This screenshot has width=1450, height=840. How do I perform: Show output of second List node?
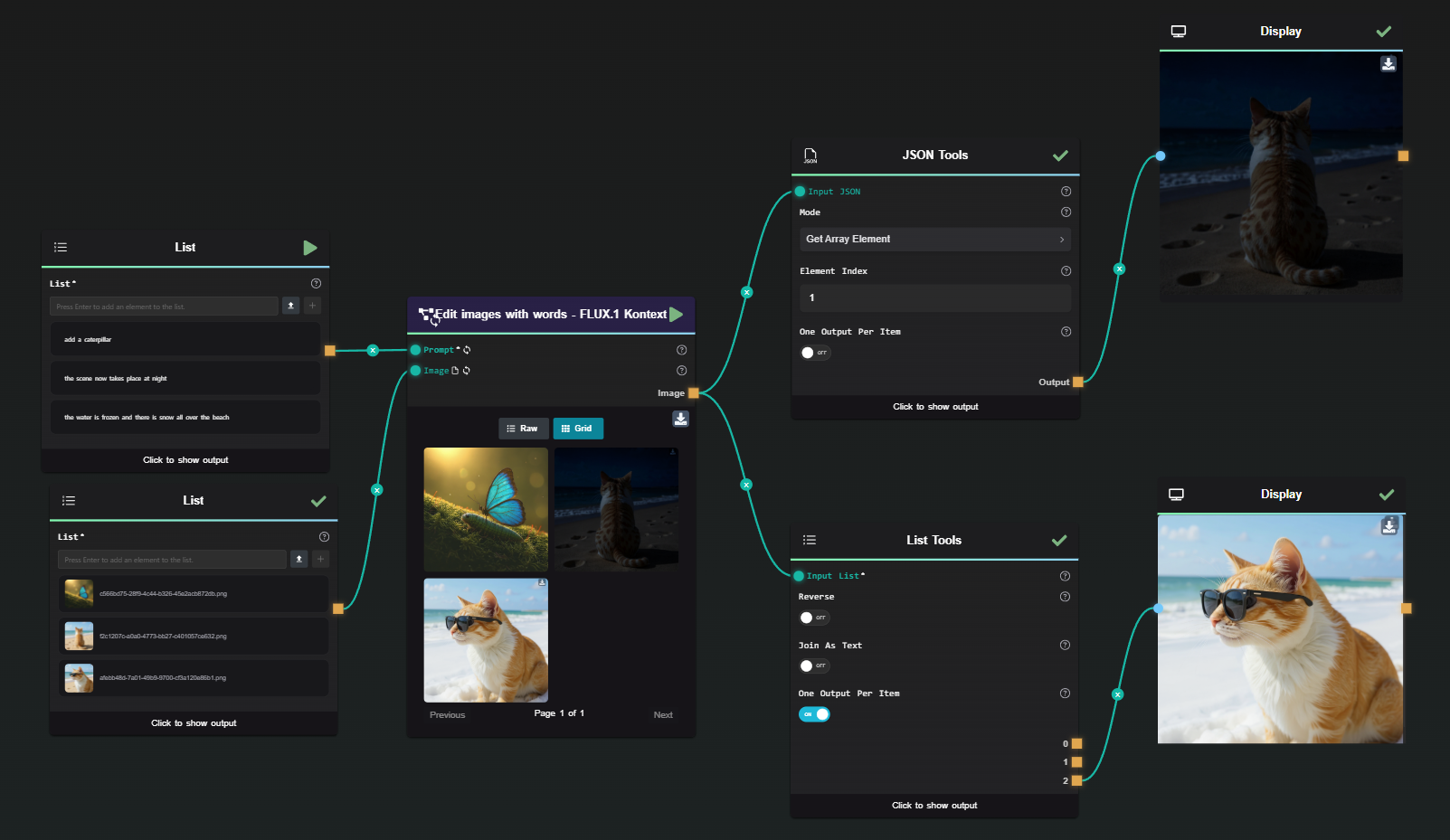click(194, 723)
